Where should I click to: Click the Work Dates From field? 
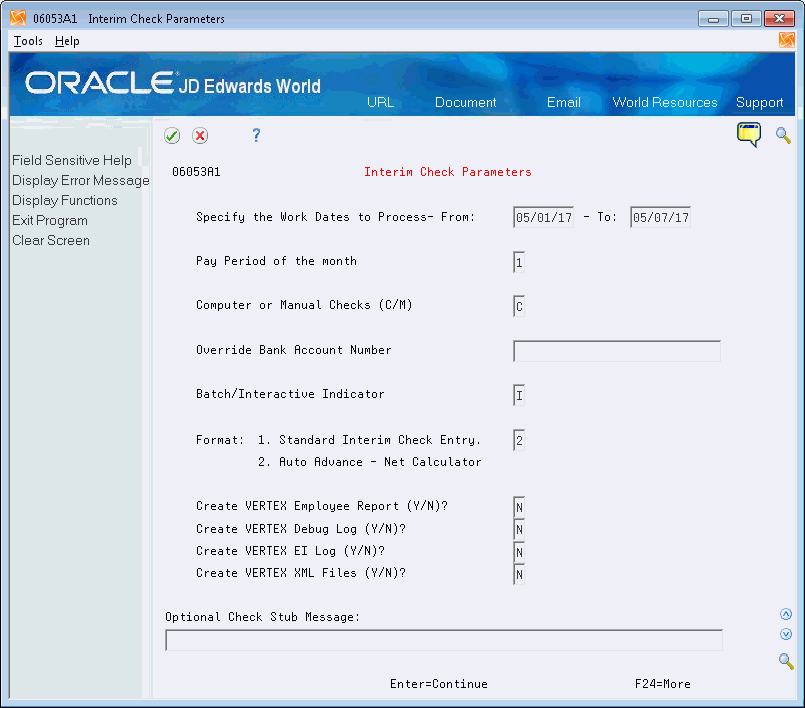543,218
